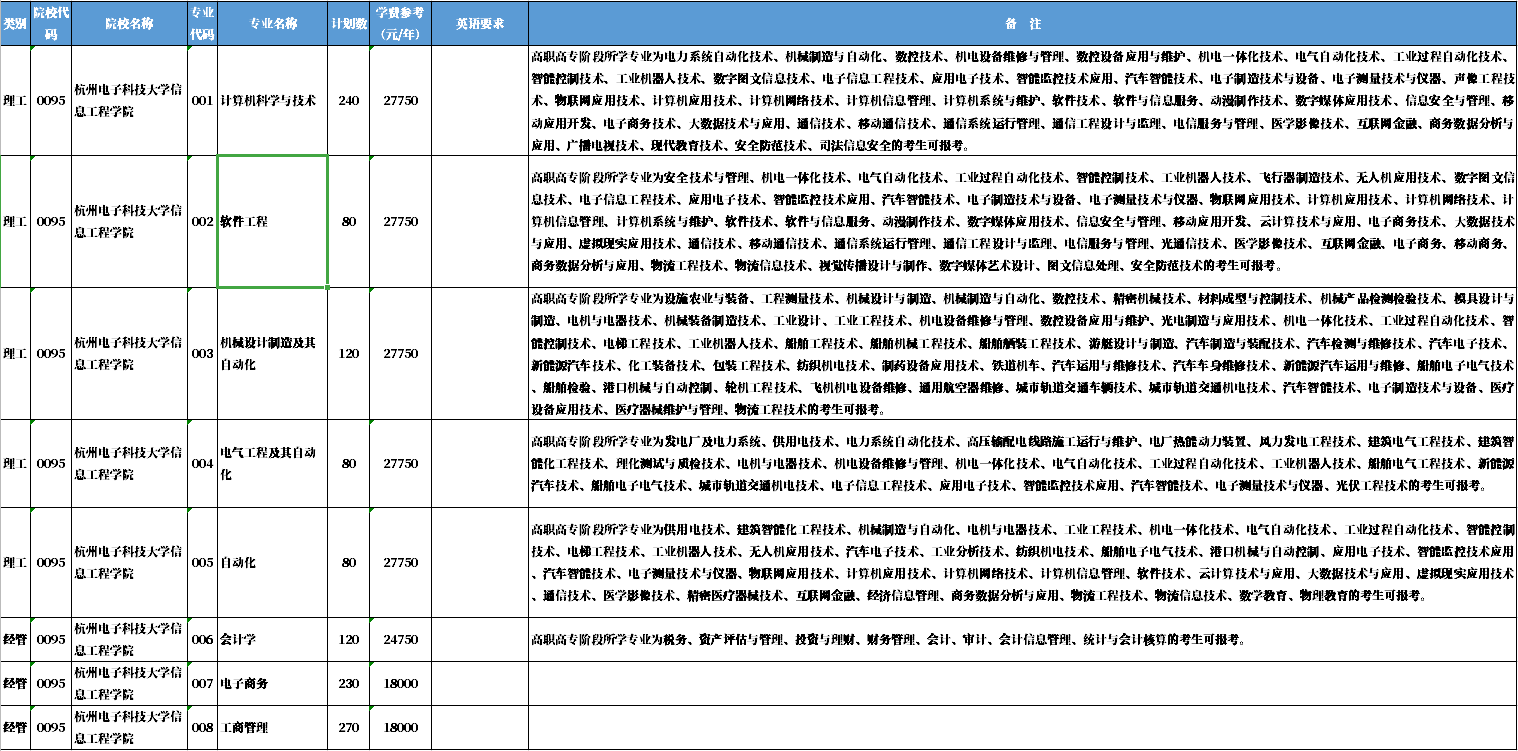This screenshot has width=1518, height=751.
Task: Open the 备注 text for 会计学 row
Action: [x=1022, y=639]
